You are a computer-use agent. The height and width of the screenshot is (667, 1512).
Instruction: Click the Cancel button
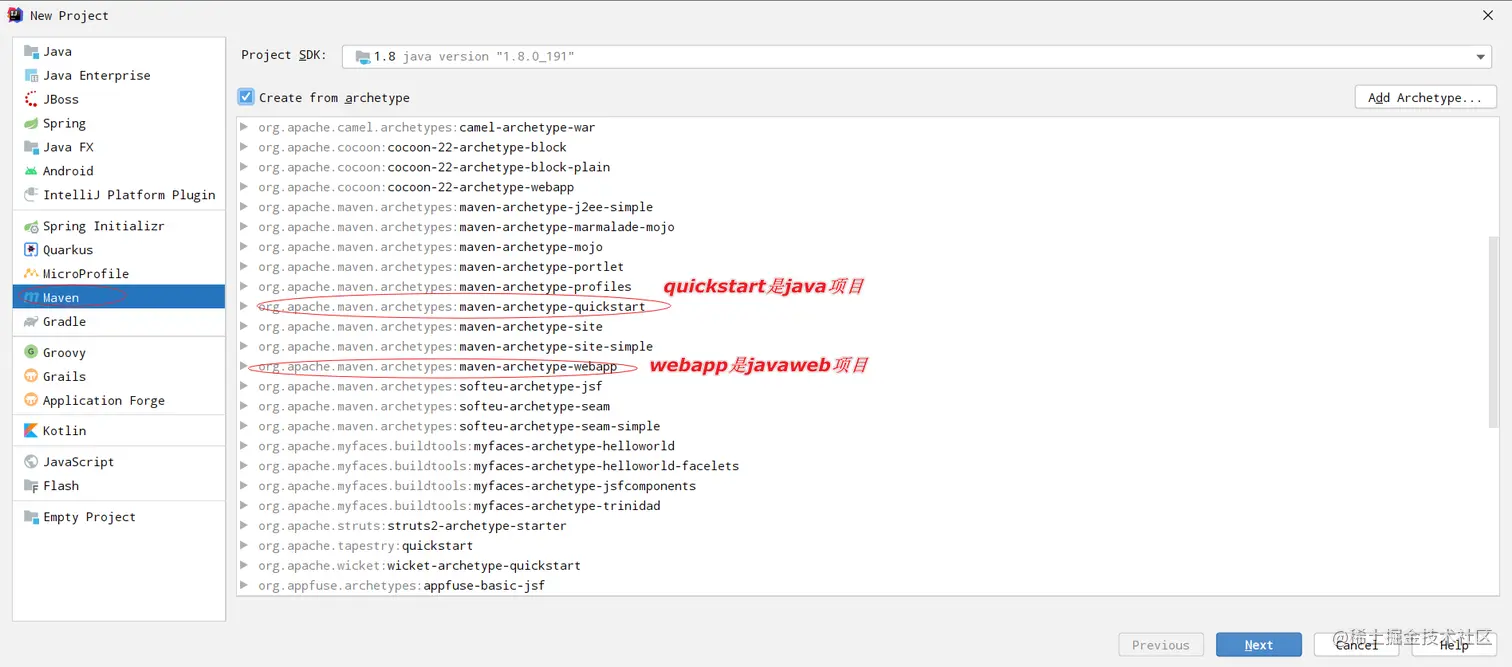[1356, 645]
